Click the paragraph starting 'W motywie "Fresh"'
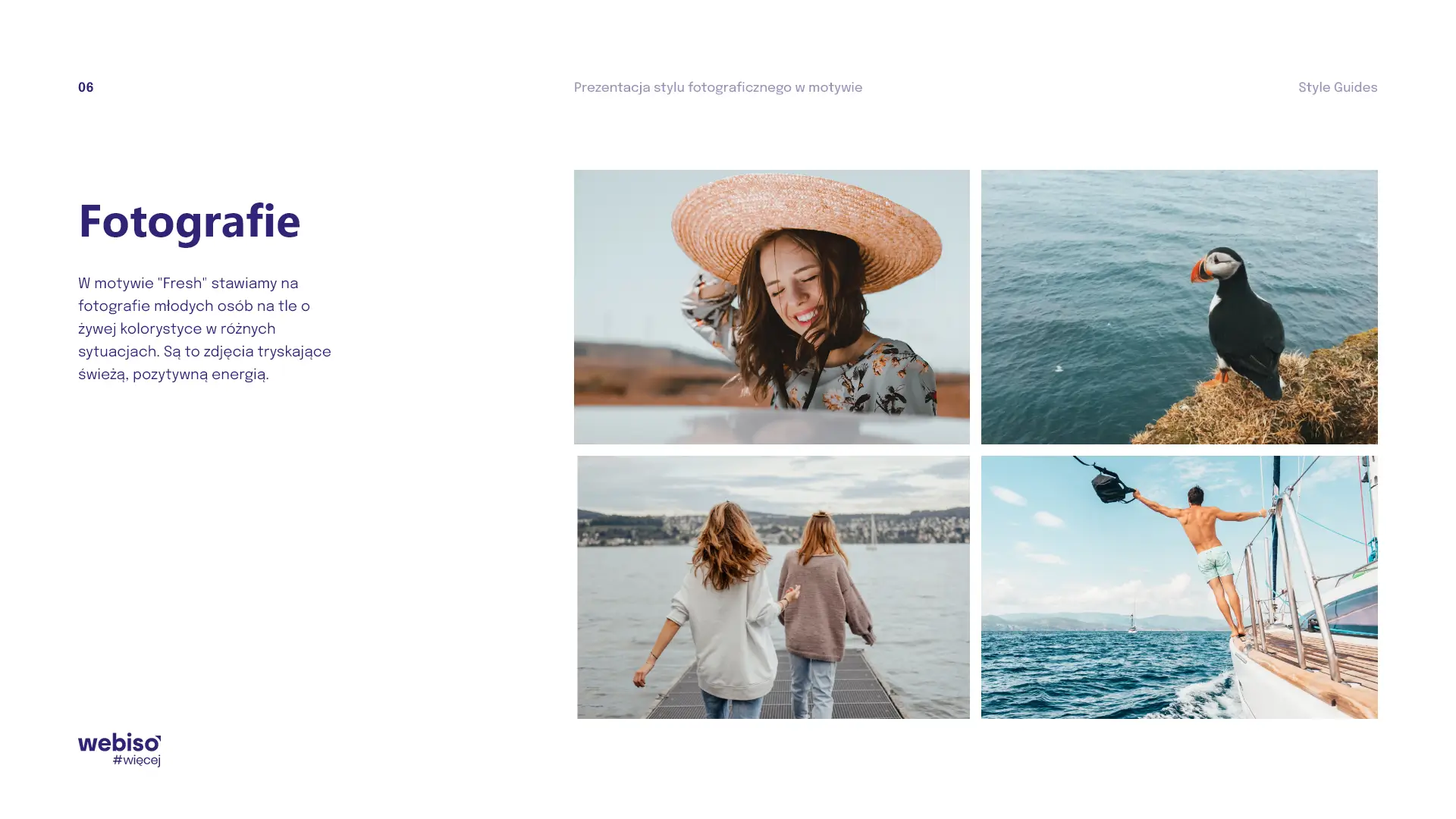Image resolution: width=1456 pixels, height=819 pixels. tap(205, 329)
